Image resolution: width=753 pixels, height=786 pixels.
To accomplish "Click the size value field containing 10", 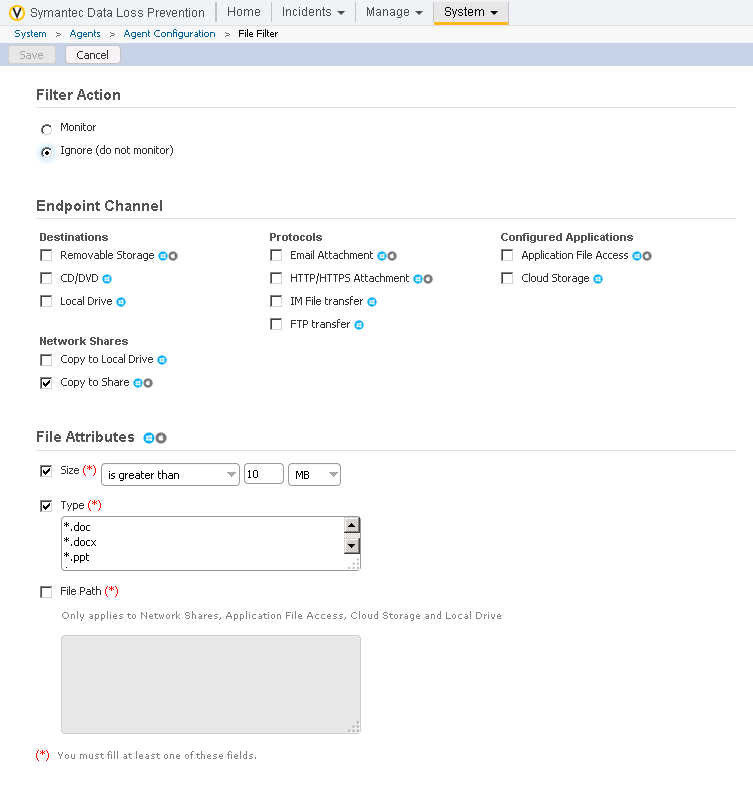I will tap(264, 474).
